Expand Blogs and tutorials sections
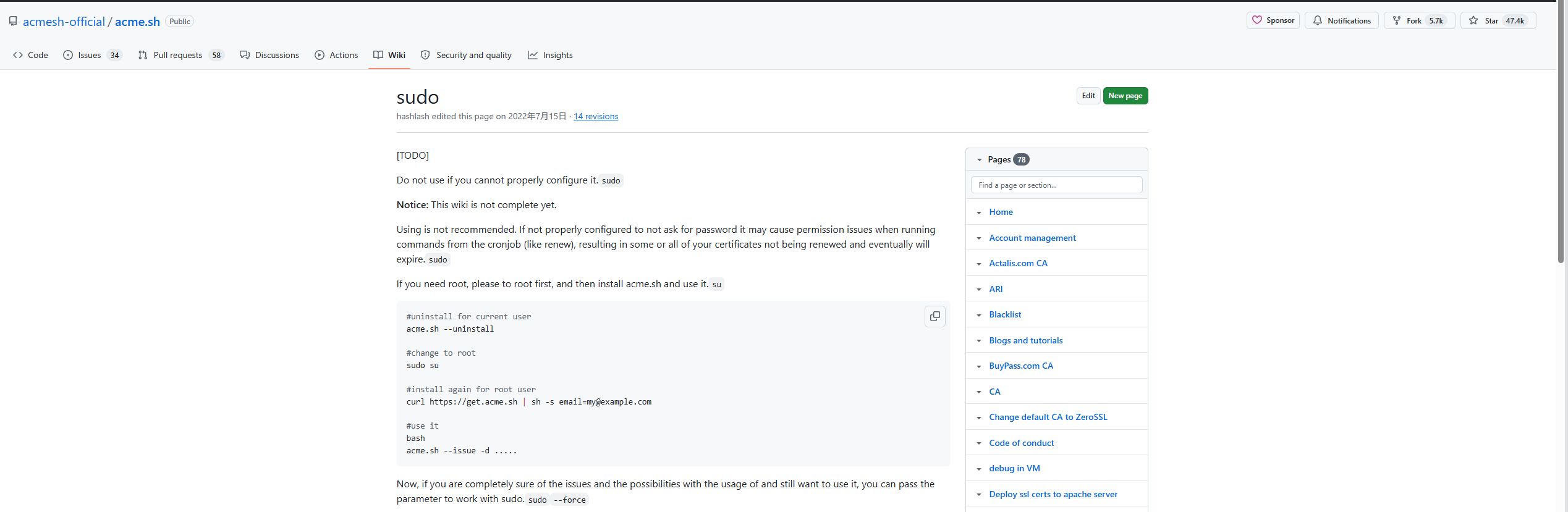 pos(979,341)
